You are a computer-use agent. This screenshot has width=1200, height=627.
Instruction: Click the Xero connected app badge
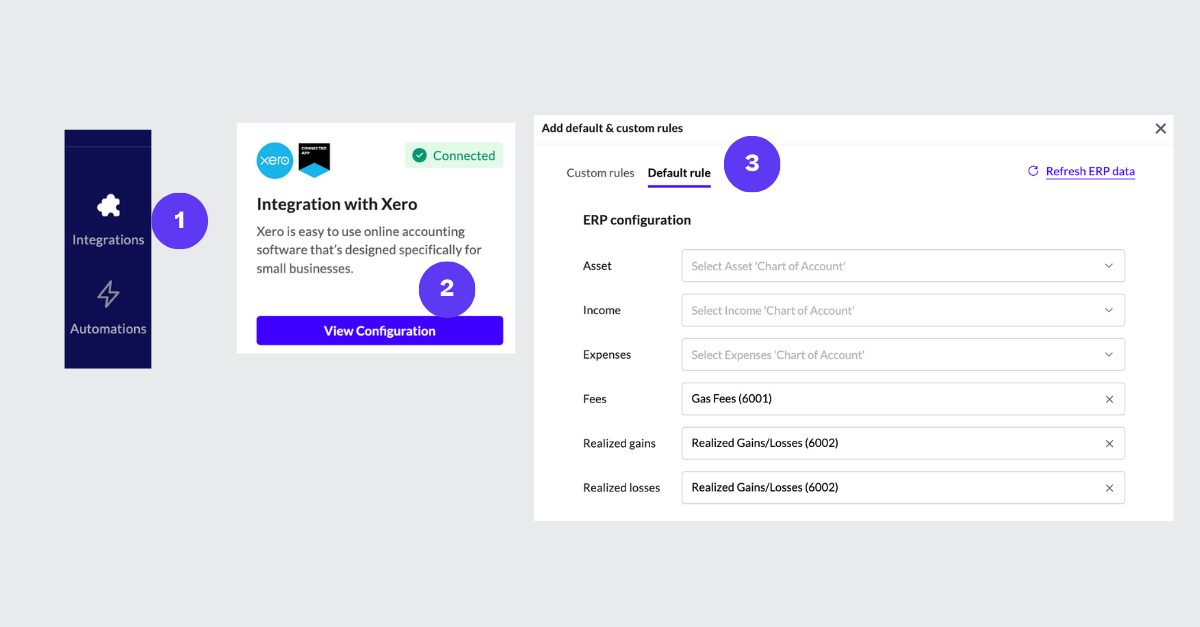(x=314, y=160)
